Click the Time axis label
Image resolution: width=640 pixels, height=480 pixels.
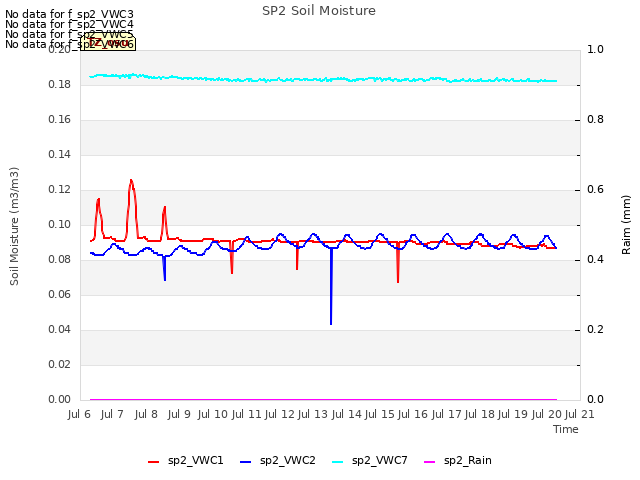pos(566,429)
